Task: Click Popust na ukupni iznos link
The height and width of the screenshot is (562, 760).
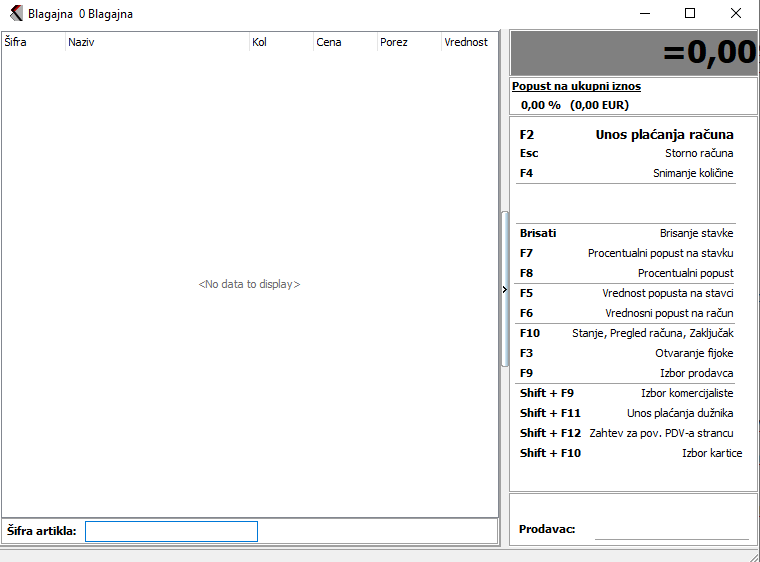Action: pos(576,86)
